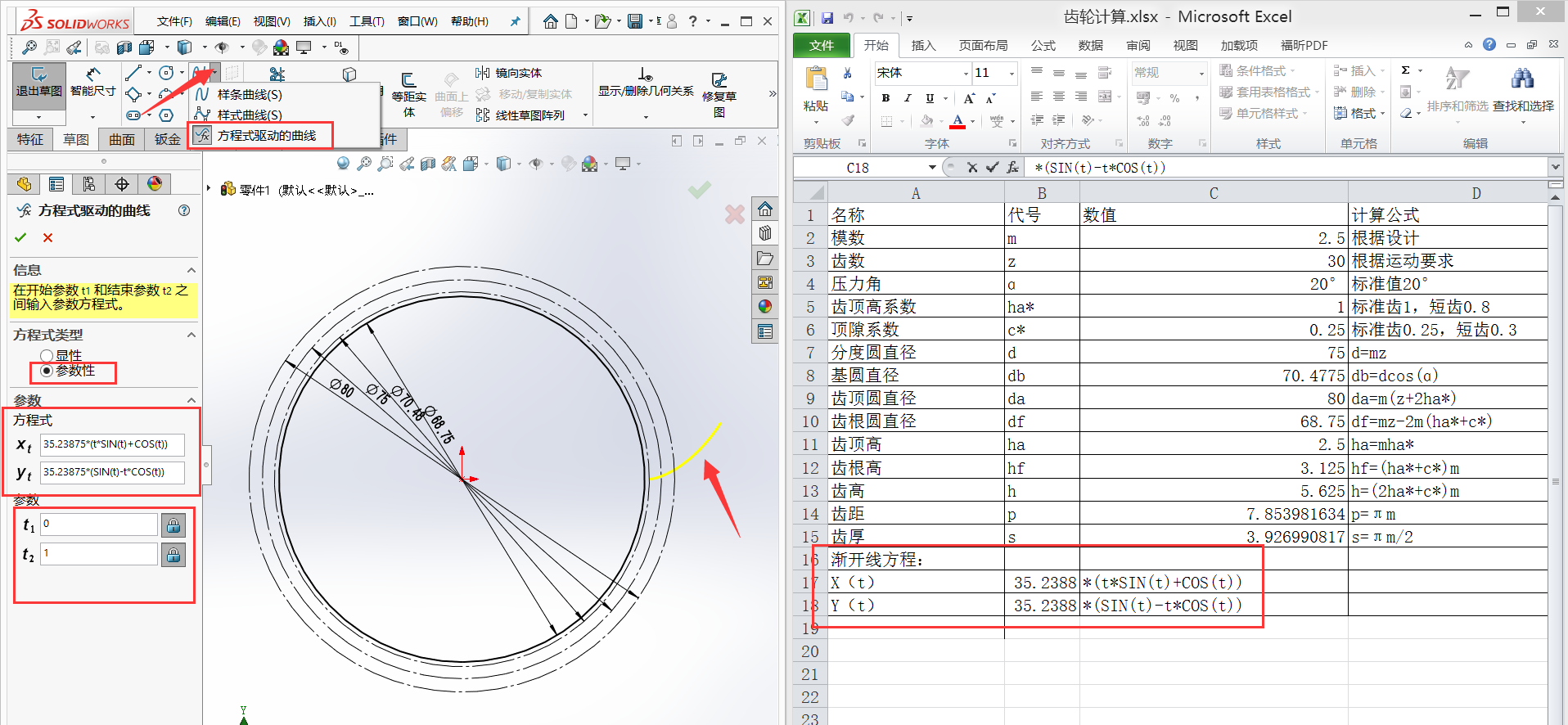Open the FeatureManager design tree tab
The width and height of the screenshot is (1568, 725).
[25, 184]
